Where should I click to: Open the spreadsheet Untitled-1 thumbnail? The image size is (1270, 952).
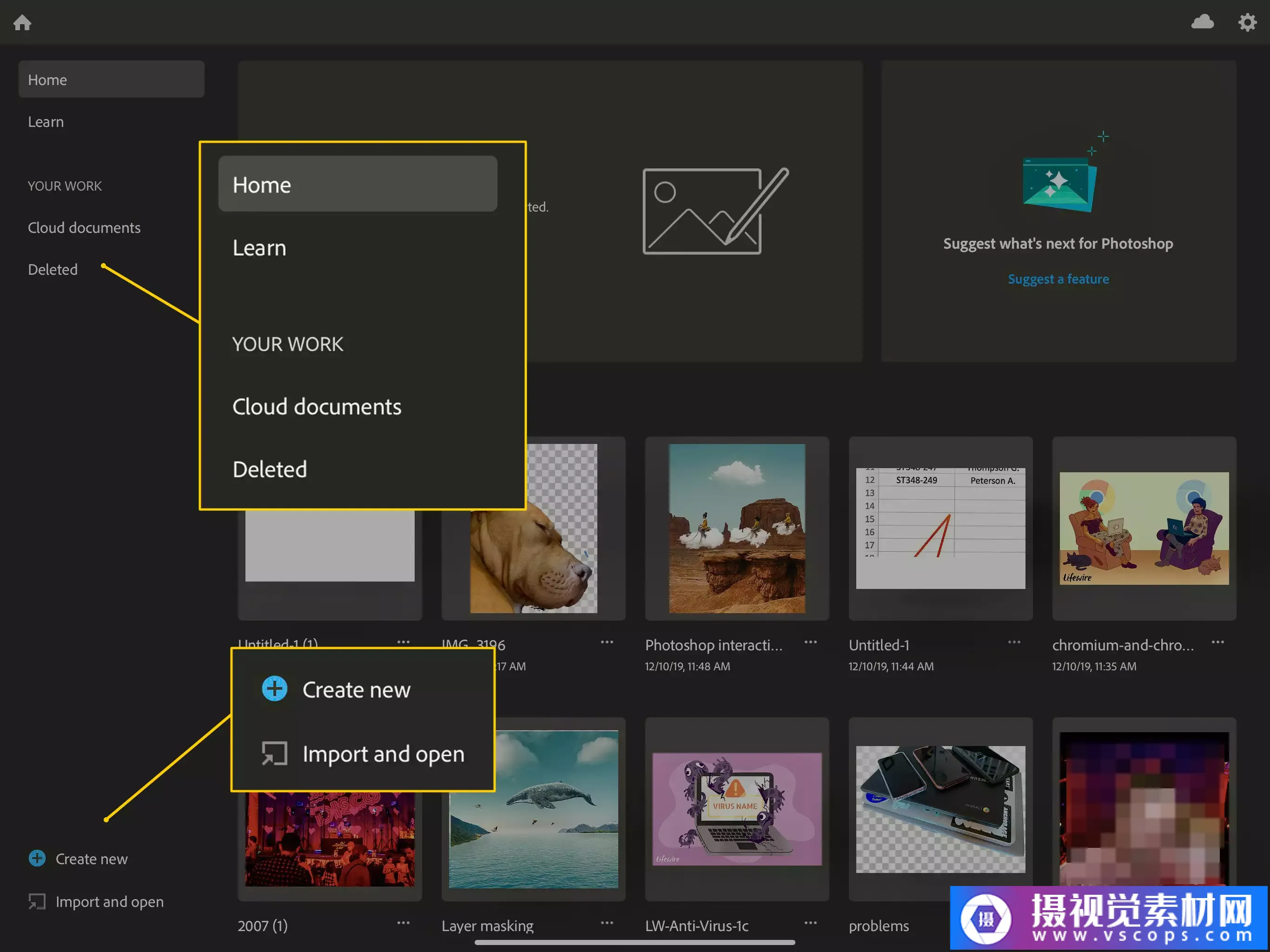[x=940, y=528]
